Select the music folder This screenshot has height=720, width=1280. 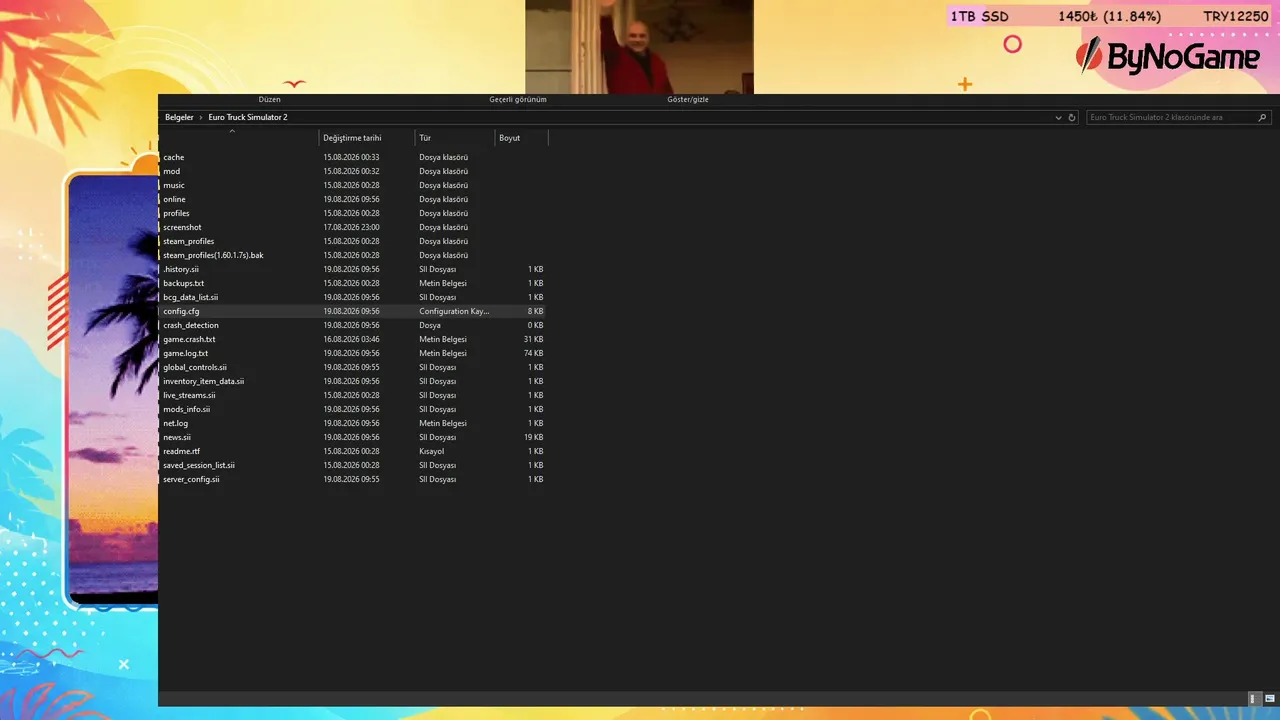(x=174, y=185)
